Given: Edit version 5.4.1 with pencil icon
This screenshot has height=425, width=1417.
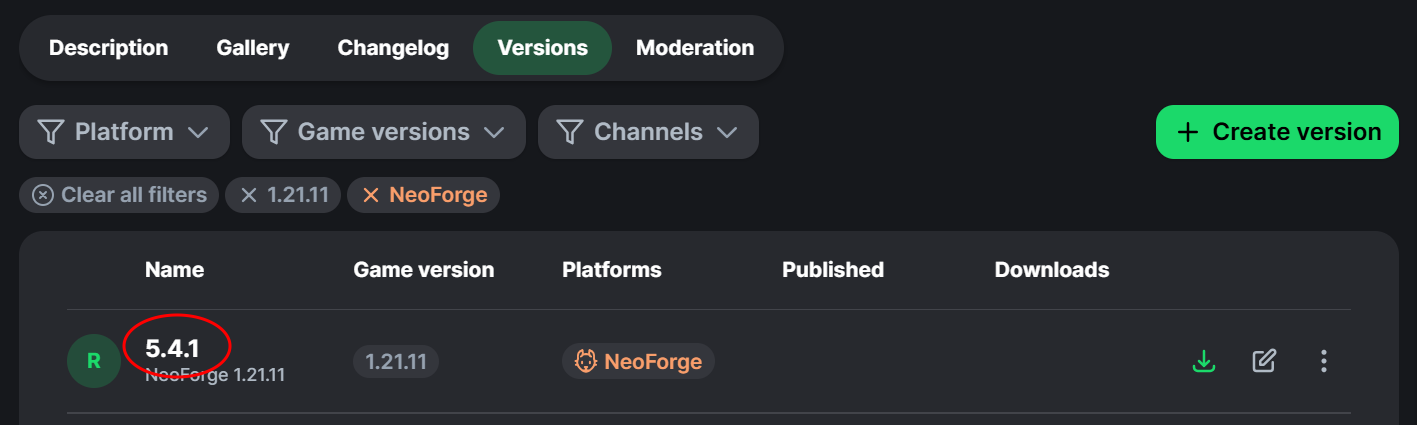Looking at the screenshot, I should (x=1264, y=361).
